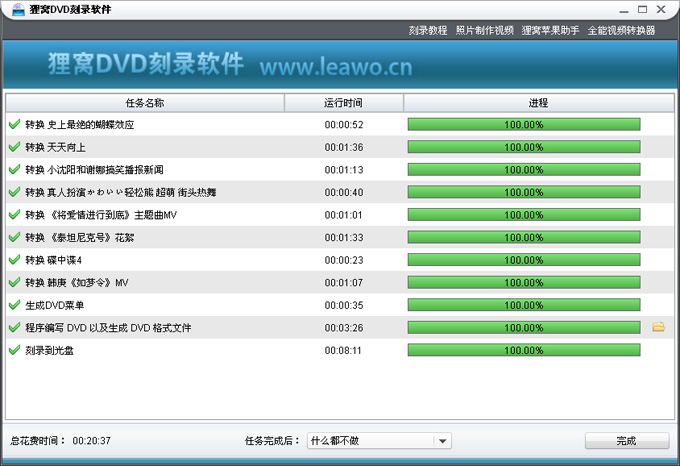Visit www.leawo.cn banner link
The width and height of the screenshot is (680, 466).
click(x=336, y=67)
